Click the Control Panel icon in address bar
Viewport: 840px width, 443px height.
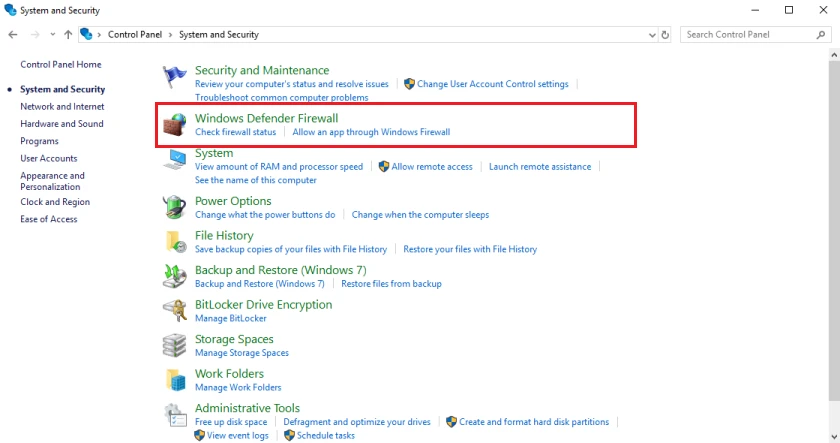click(x=86, y=34)
